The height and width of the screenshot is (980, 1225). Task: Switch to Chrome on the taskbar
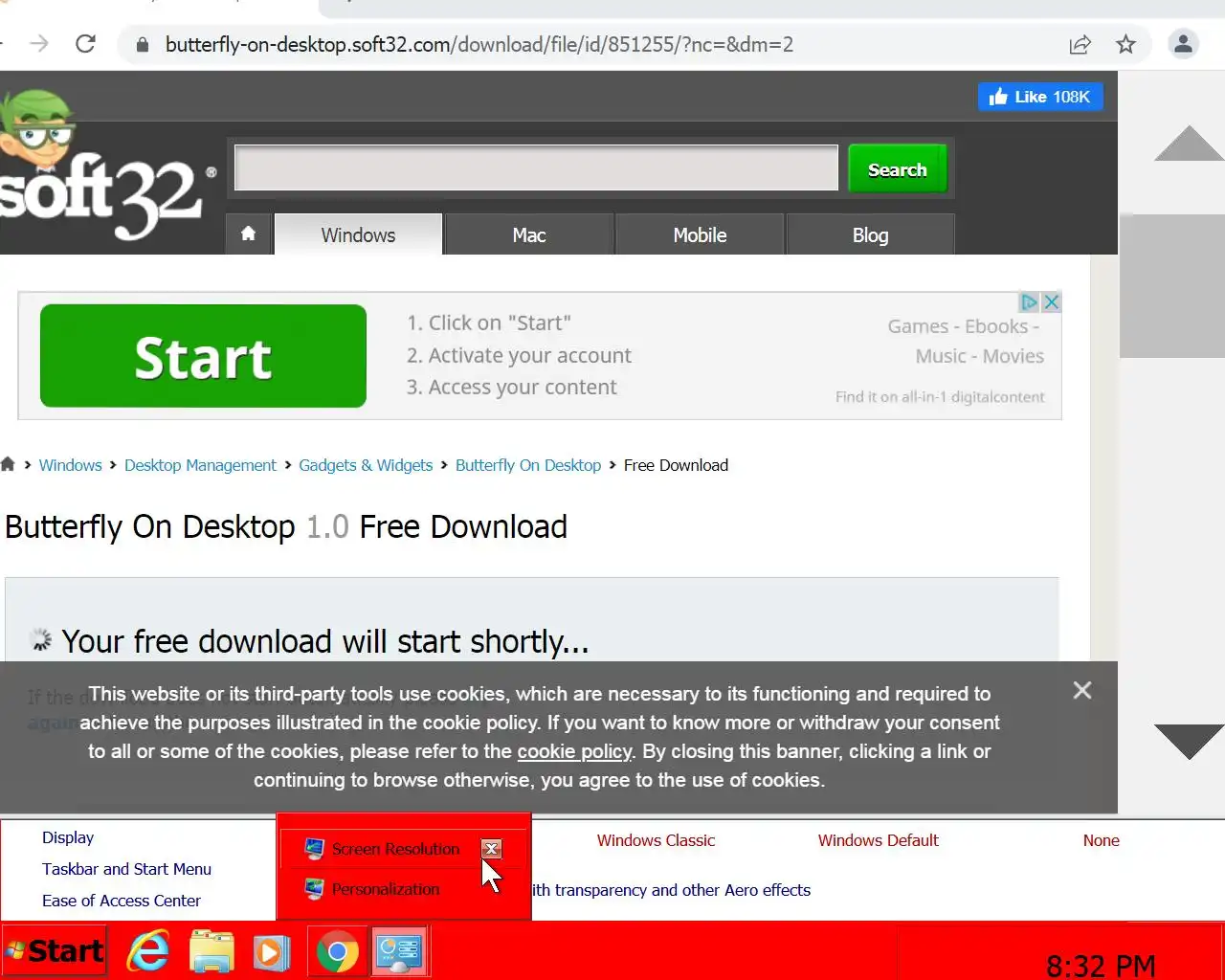coord(337,951)
